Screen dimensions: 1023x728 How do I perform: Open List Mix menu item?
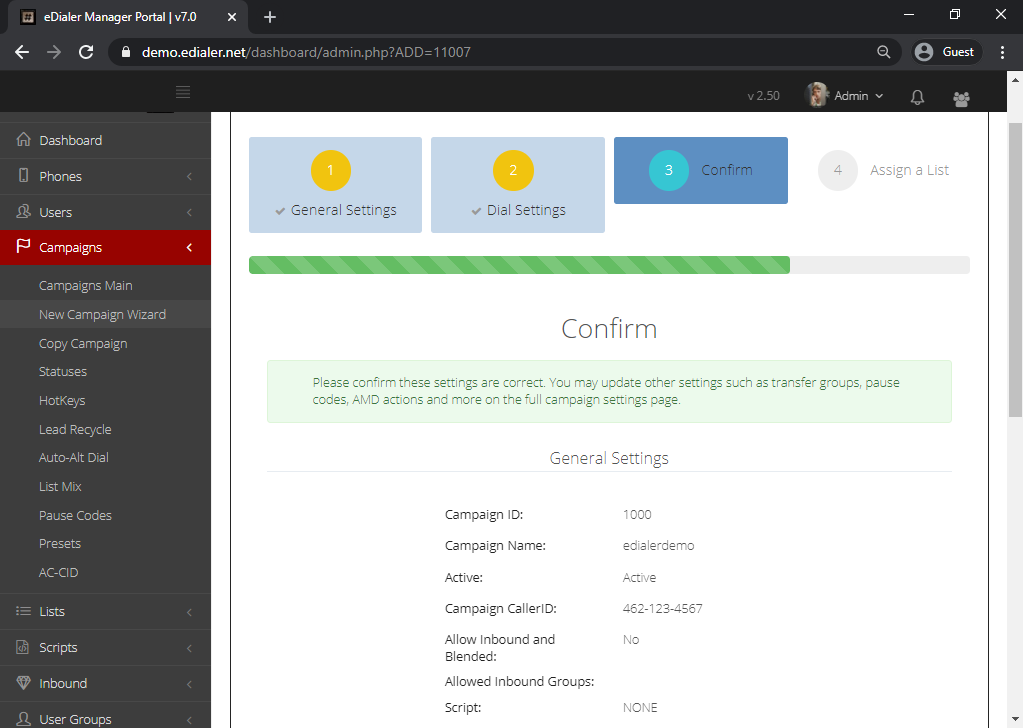click(60, 486)
